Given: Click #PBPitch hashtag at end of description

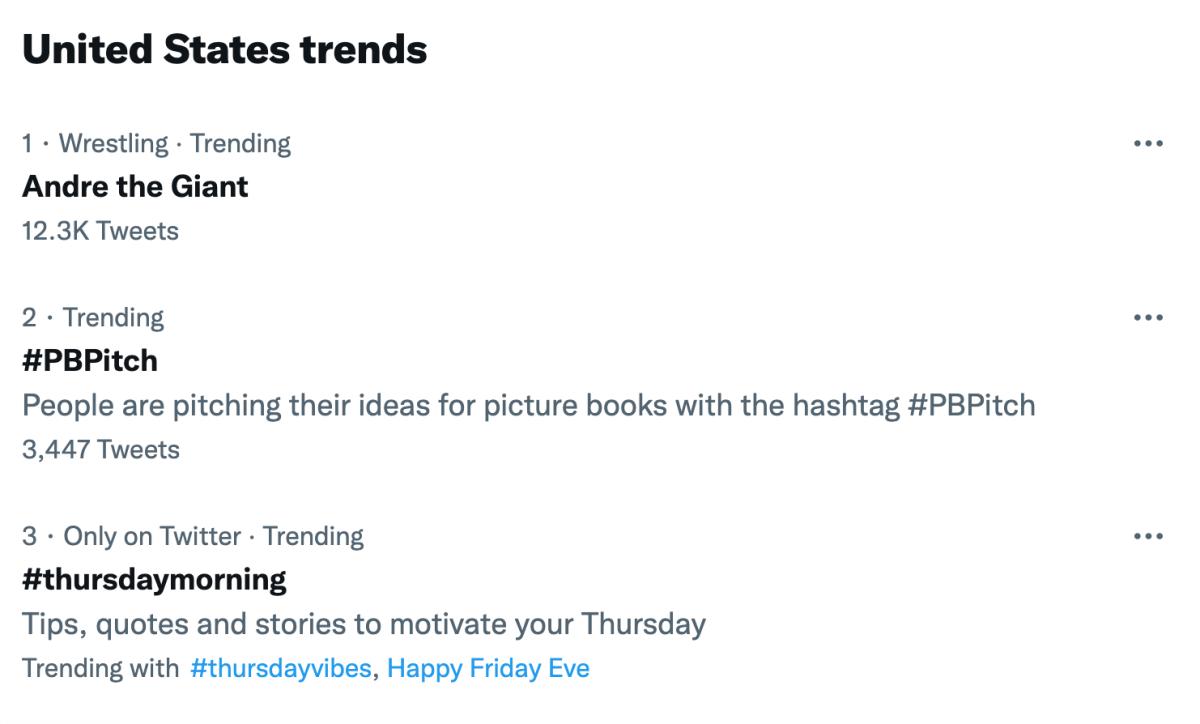Looking at the screenshot, I should pos(971,405).
